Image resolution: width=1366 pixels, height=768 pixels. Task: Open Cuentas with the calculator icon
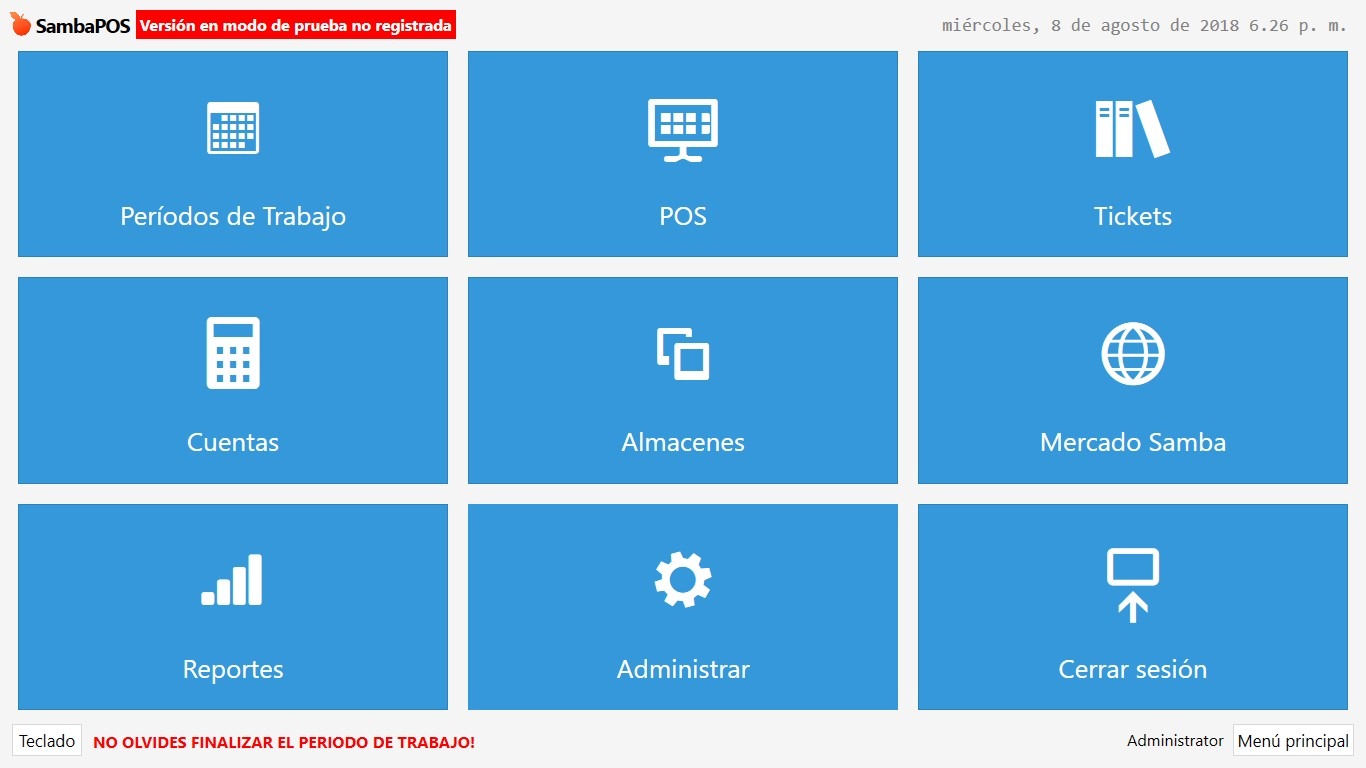(233, 353)
